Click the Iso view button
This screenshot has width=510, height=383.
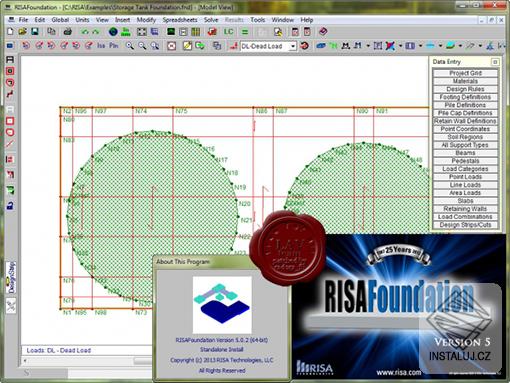(x=101, y=45)
